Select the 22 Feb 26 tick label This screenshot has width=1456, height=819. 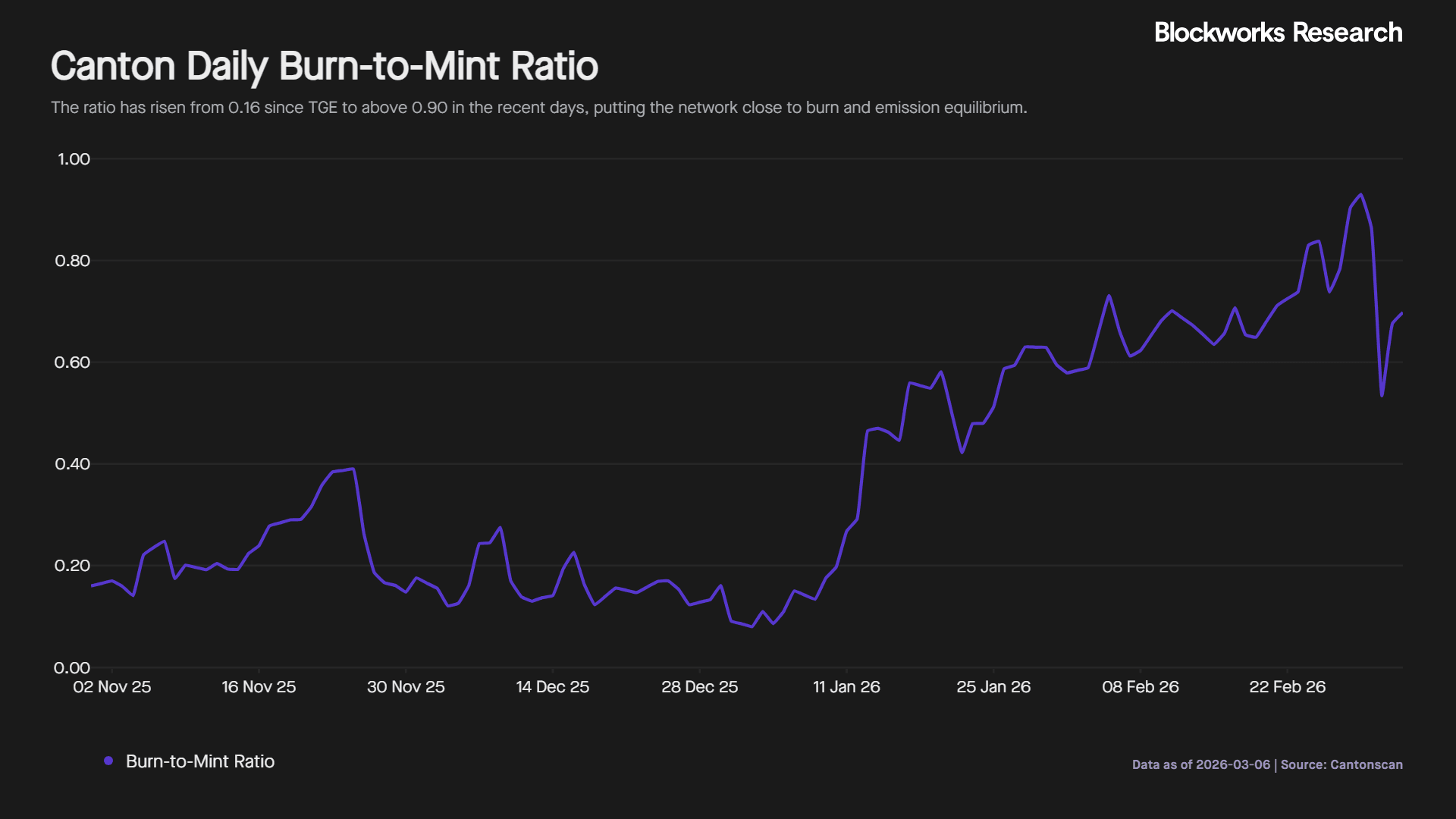(x=1288, y=687)
